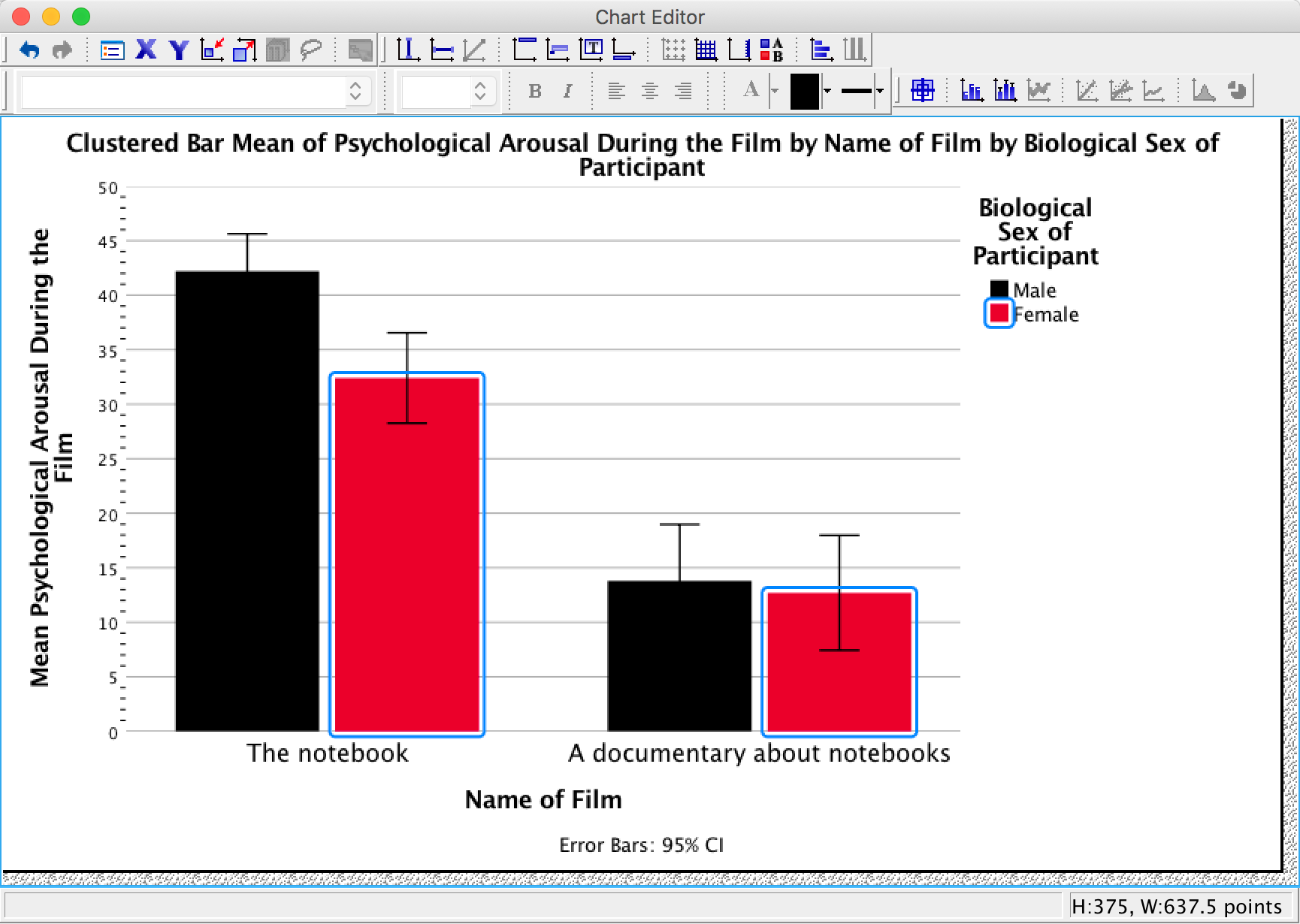Expand the fill color dropdown arrow

point(827,91)
